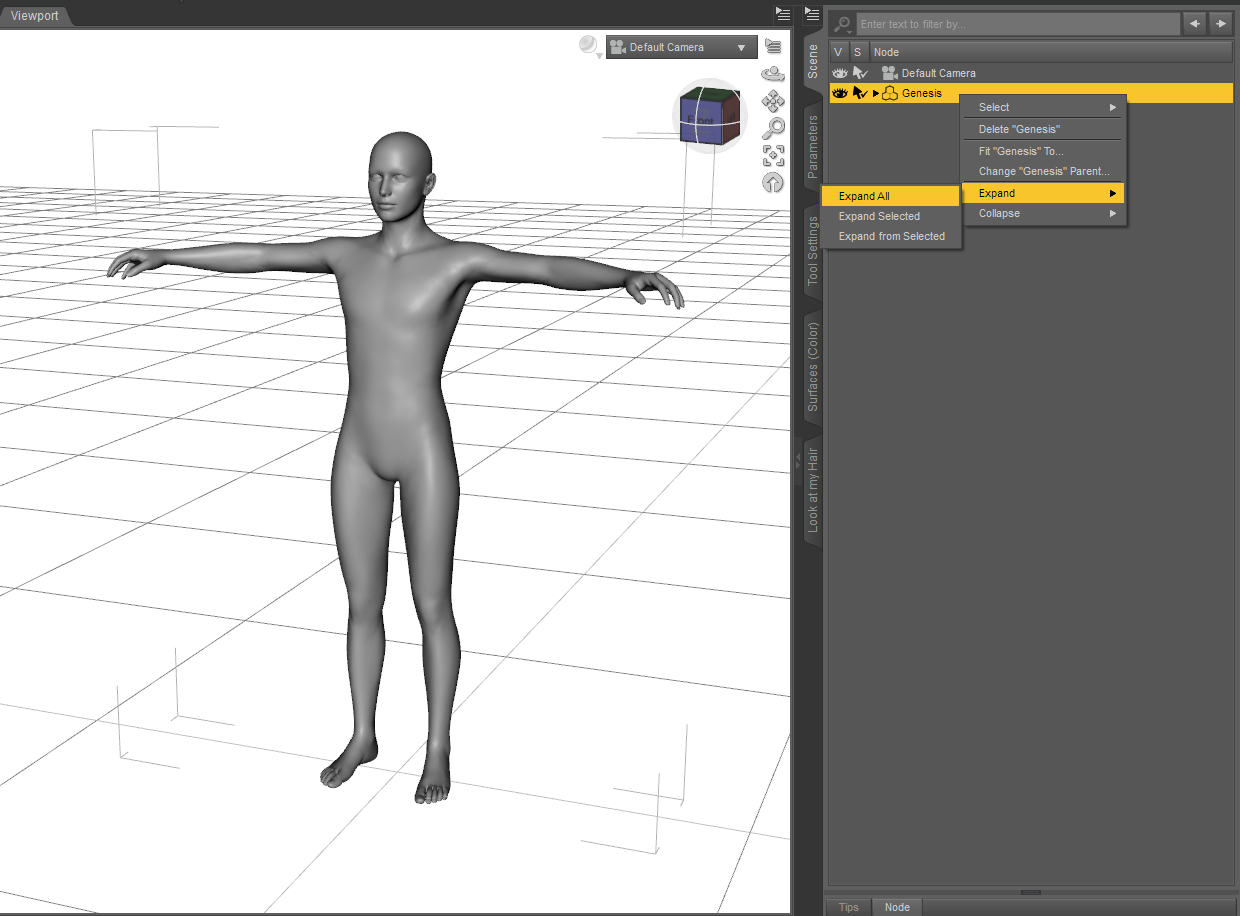
Task: Open the viewport options menu icon
Action: (x=773, y=46)
